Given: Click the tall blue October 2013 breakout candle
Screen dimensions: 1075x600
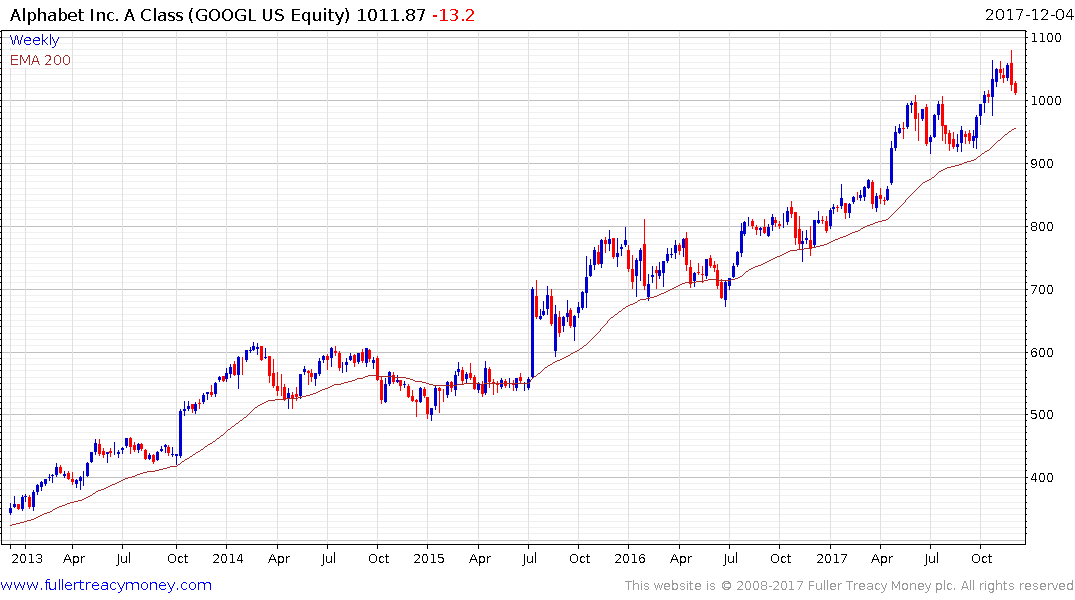Looking at the screenshot, I should 180,433.
